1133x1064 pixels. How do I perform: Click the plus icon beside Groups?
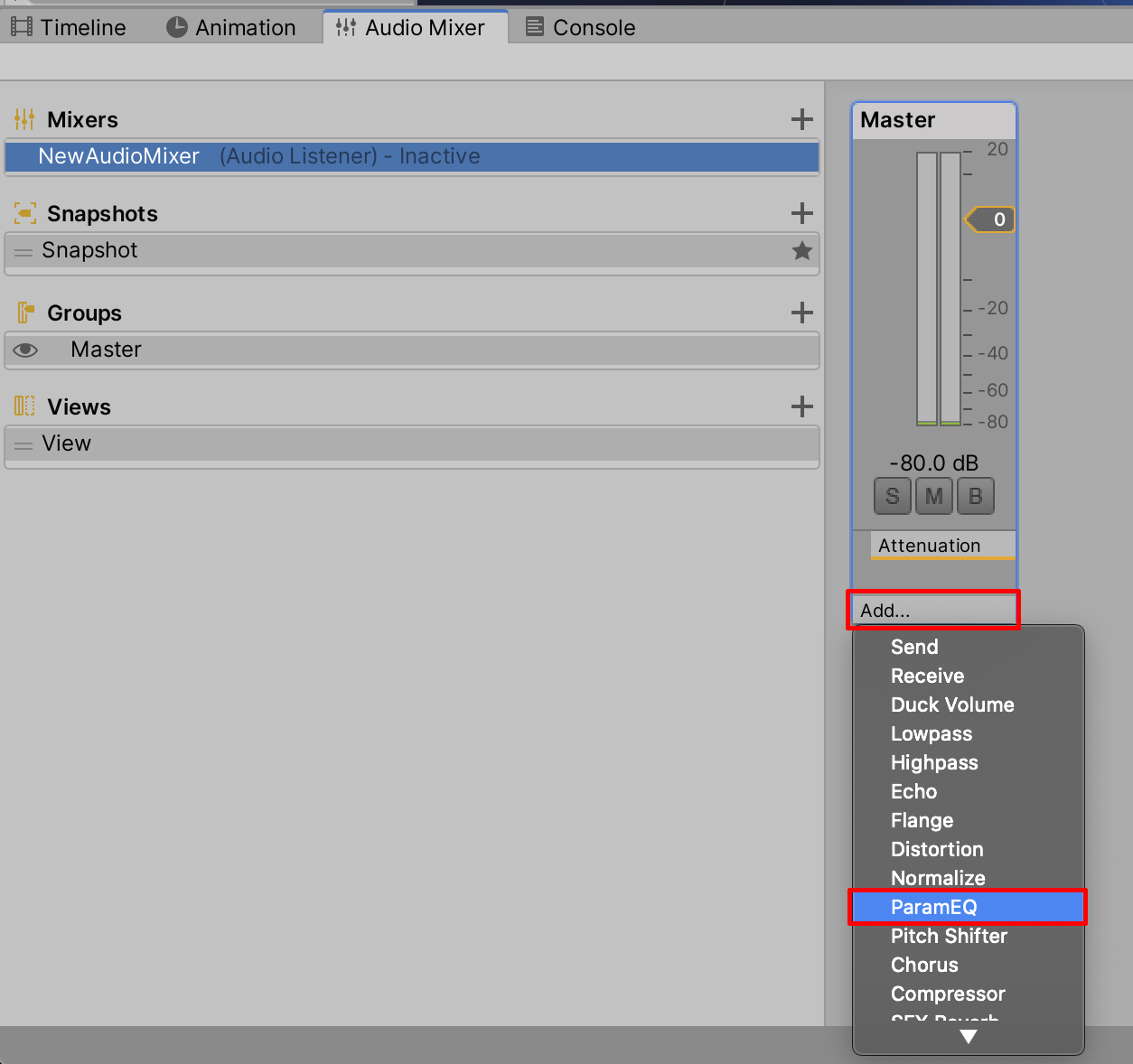coord(801,313)
